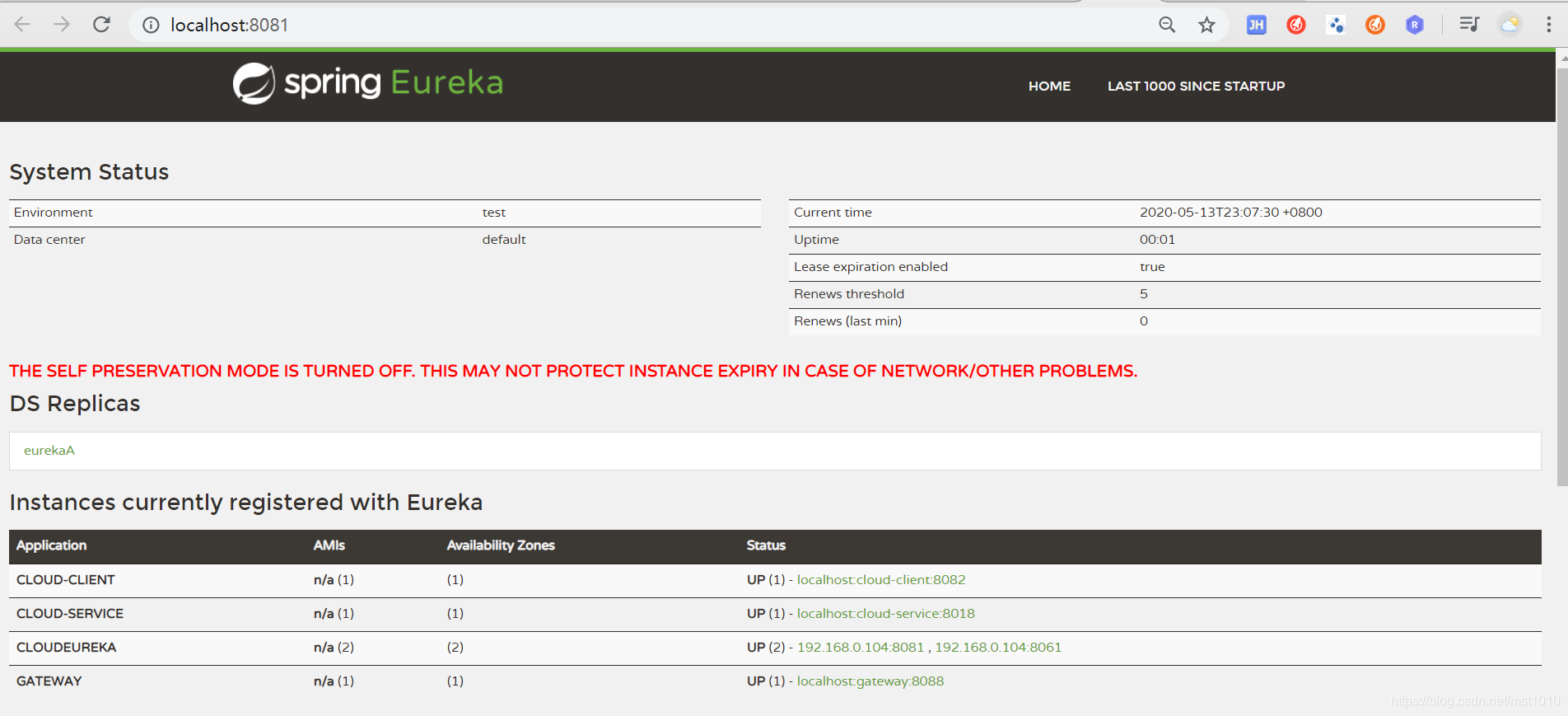Click the System Status heading
1568x716 pixels.
click(89, 172)
